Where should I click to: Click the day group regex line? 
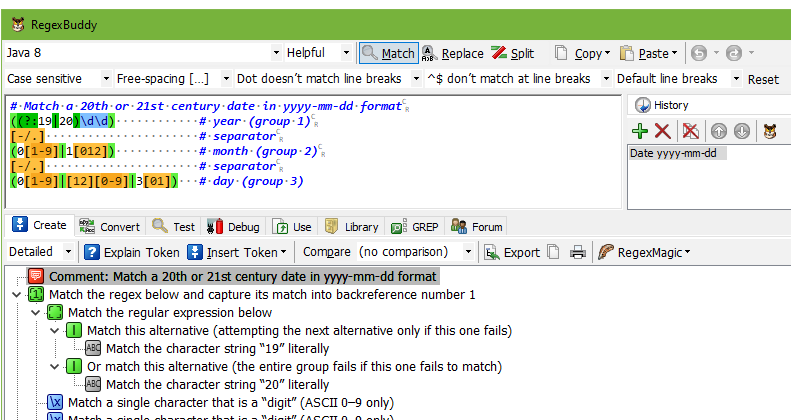tap(156, 181)
